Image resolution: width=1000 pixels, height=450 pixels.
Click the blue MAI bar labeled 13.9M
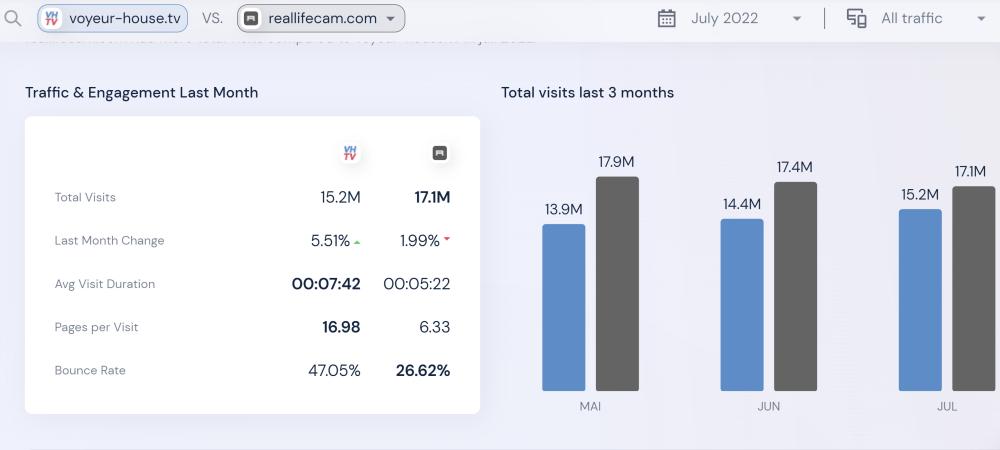tap(563, 307)
